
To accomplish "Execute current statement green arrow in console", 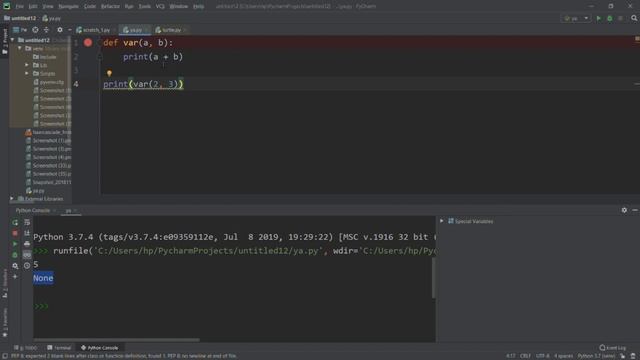I will (x=15, y=244).
